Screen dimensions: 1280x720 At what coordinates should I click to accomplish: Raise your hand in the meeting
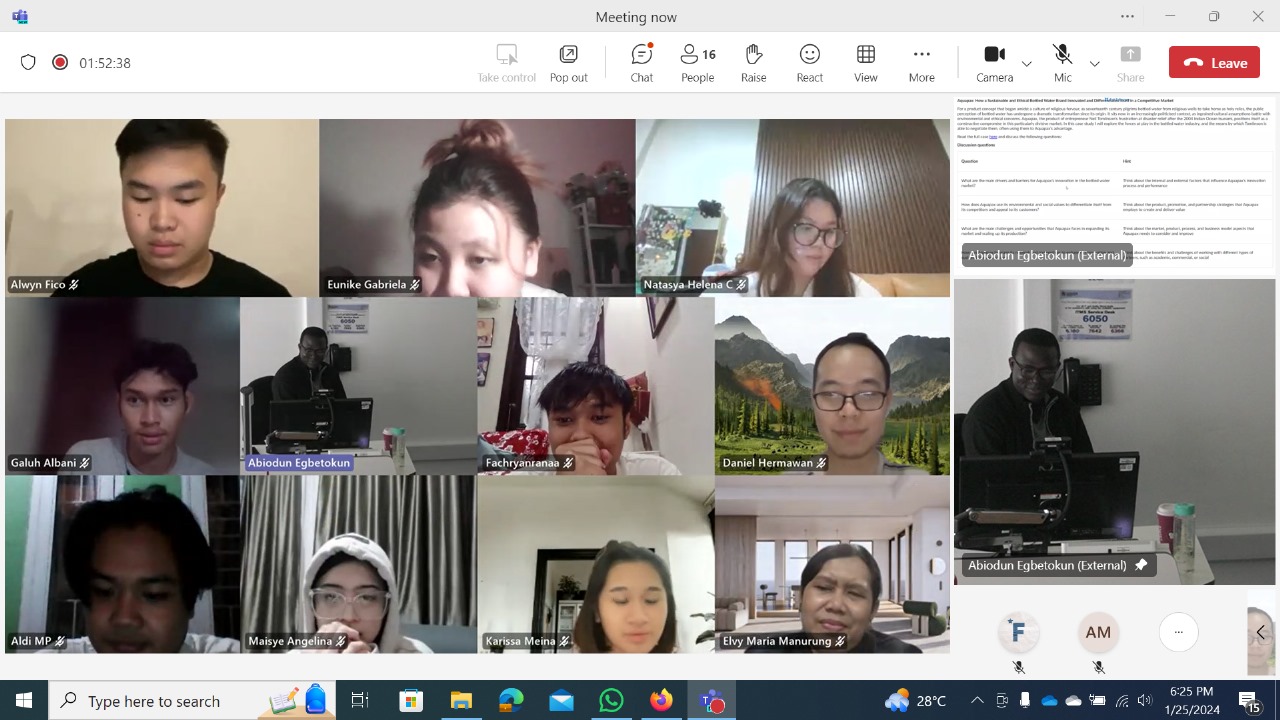753,62
